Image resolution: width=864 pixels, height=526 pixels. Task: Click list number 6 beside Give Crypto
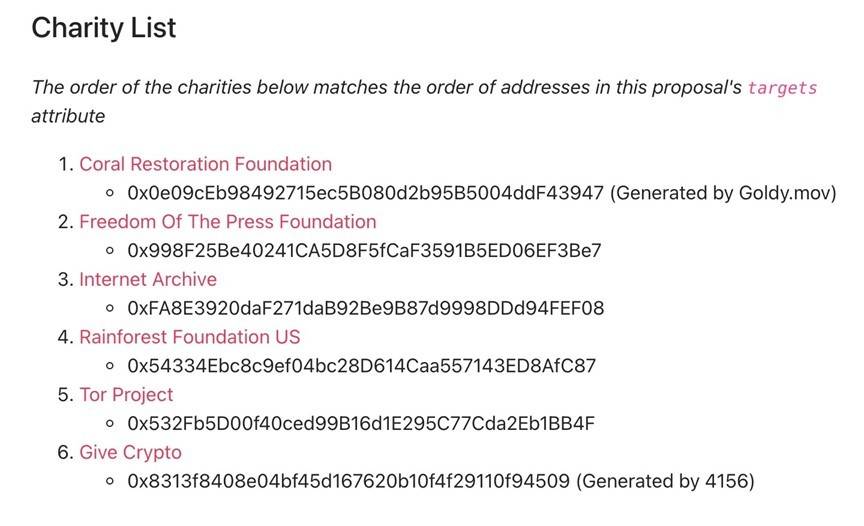tap(65, 452)
